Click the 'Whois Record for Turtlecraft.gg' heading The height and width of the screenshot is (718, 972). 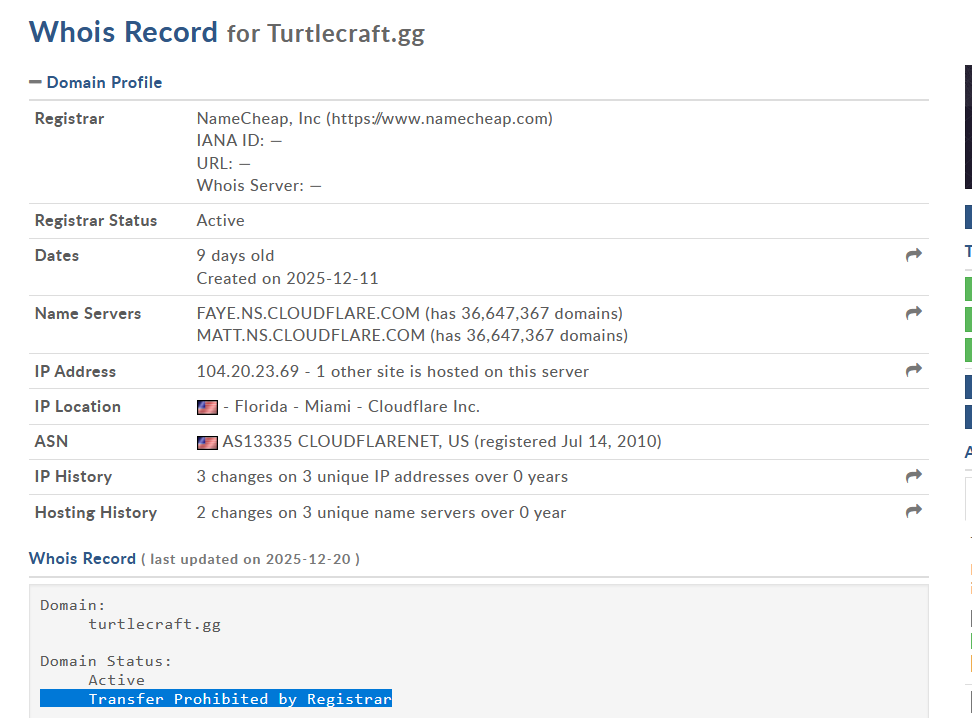click(x=227, y=32)
